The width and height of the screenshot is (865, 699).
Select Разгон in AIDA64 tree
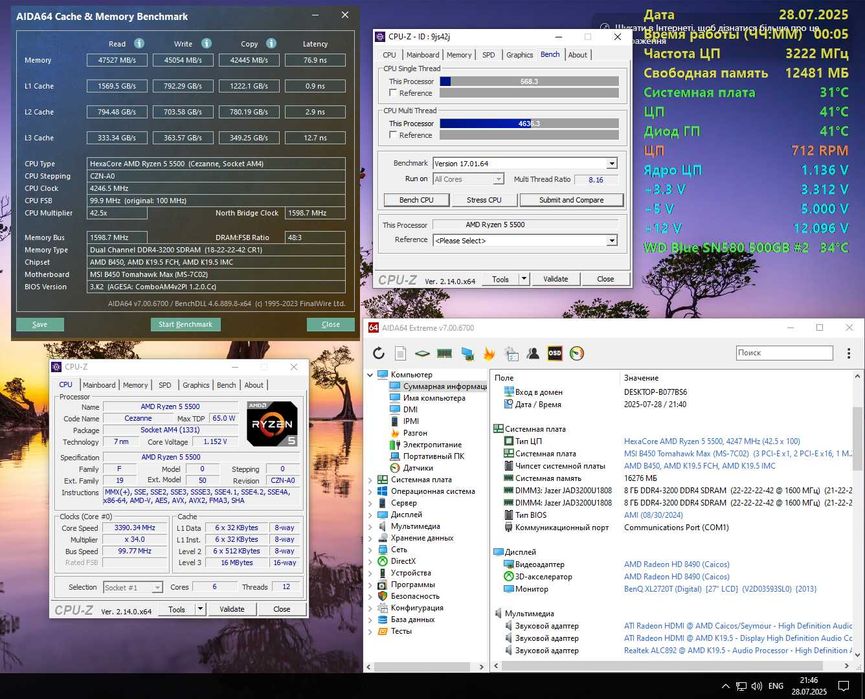(x=415, y=433)
